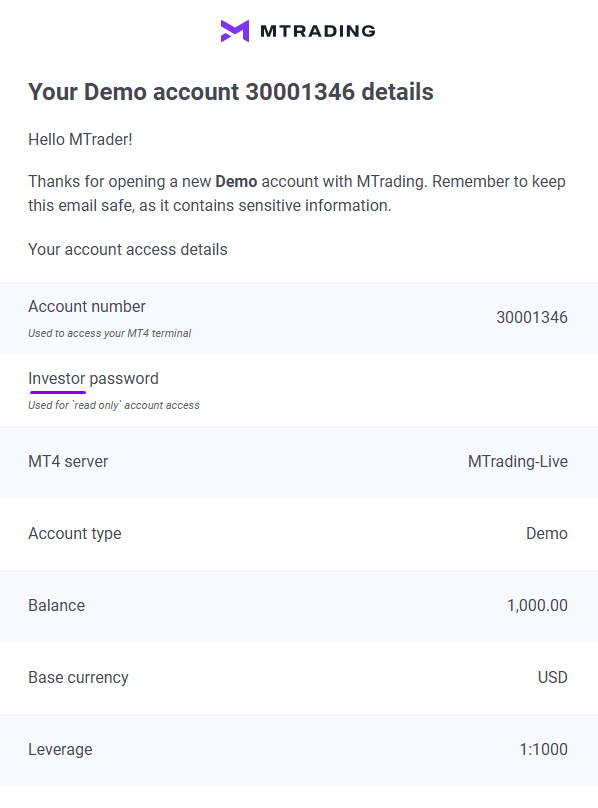
Task: Click the Hello MTrader! greeting
Action: coord(80,139)
